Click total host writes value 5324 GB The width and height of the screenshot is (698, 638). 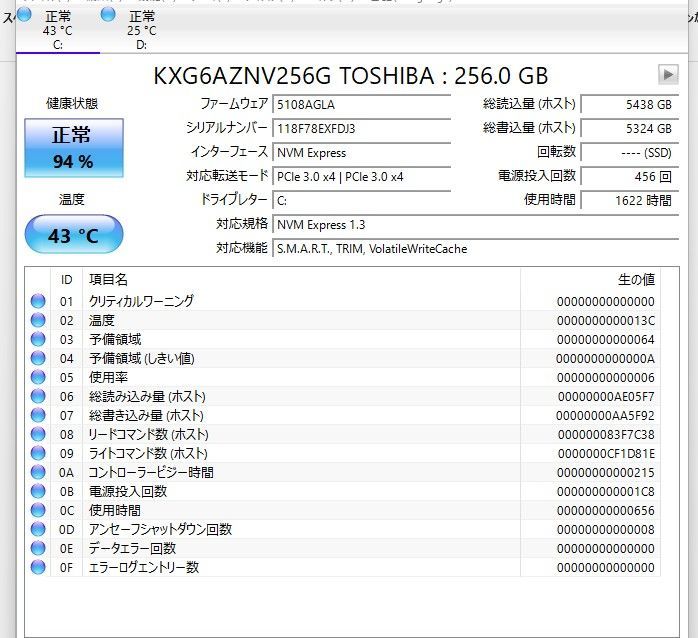click(630, 129)
